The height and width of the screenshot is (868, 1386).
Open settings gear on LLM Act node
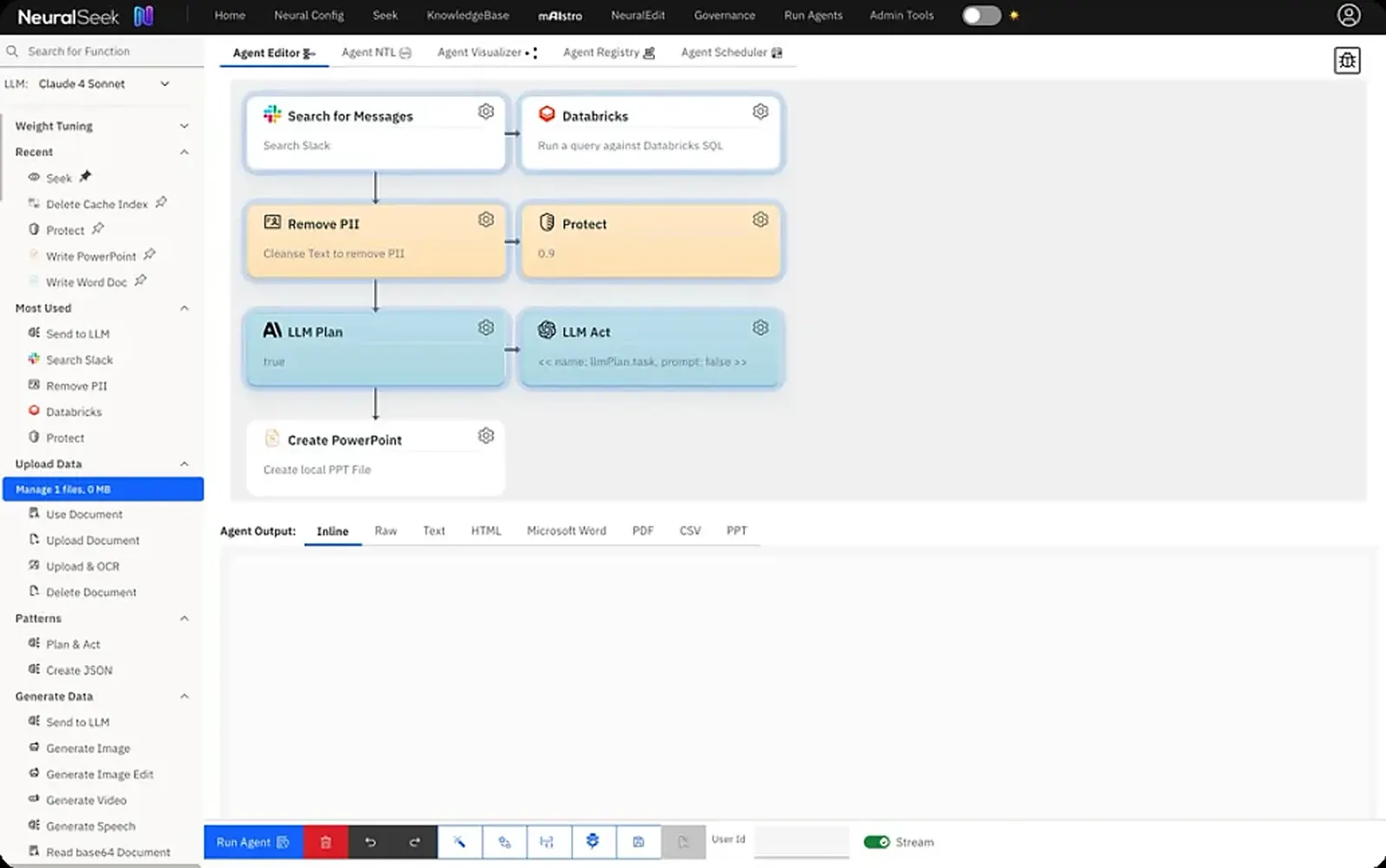point(761,327)
